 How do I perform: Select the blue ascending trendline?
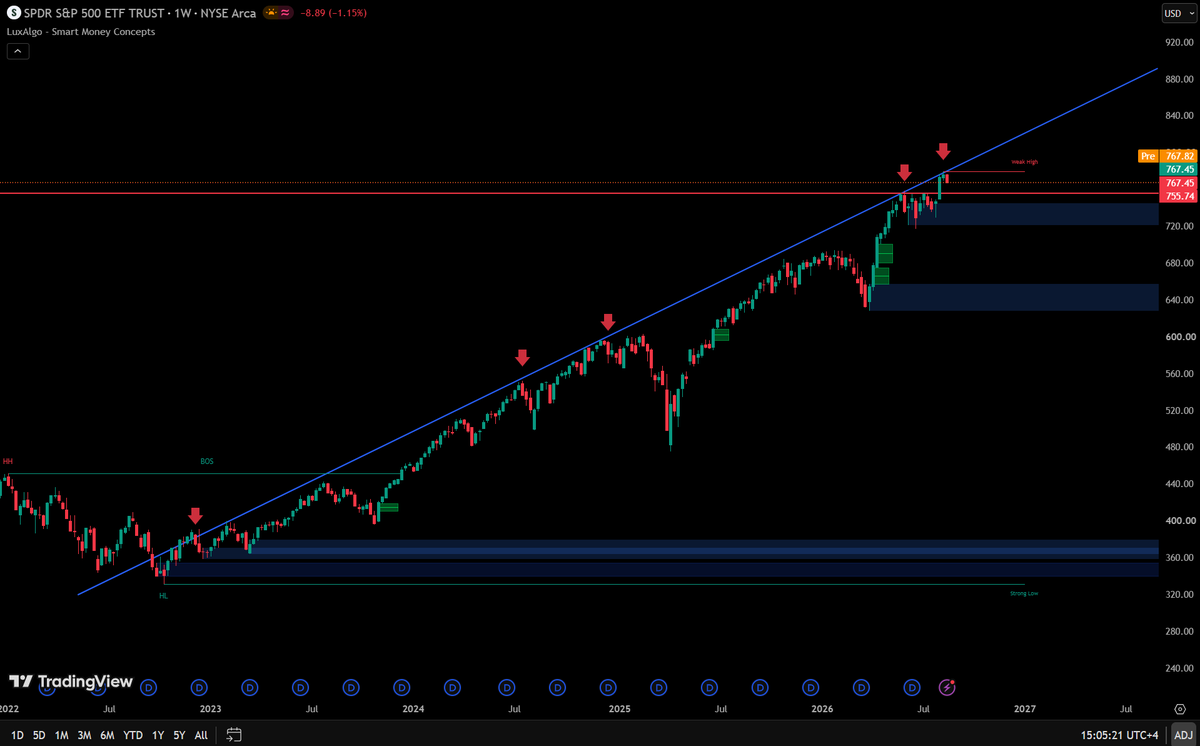[620, 330]
